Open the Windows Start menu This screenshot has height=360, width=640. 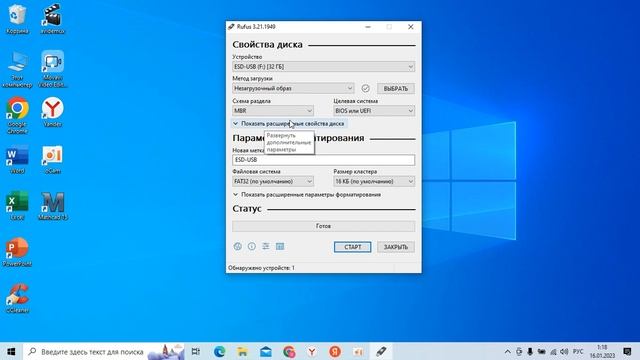pos(11,351)
